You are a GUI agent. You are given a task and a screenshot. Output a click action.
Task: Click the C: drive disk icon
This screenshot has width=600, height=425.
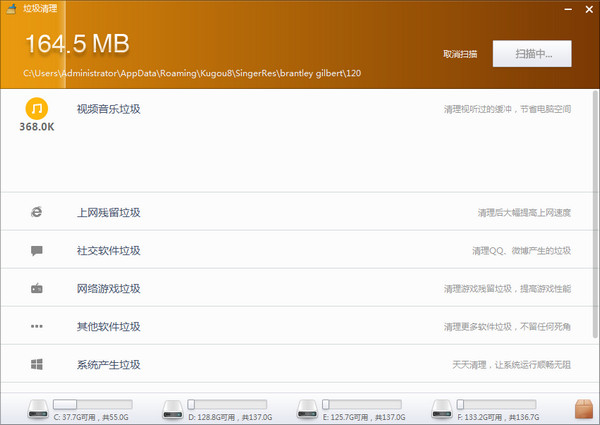click(38, 408)
